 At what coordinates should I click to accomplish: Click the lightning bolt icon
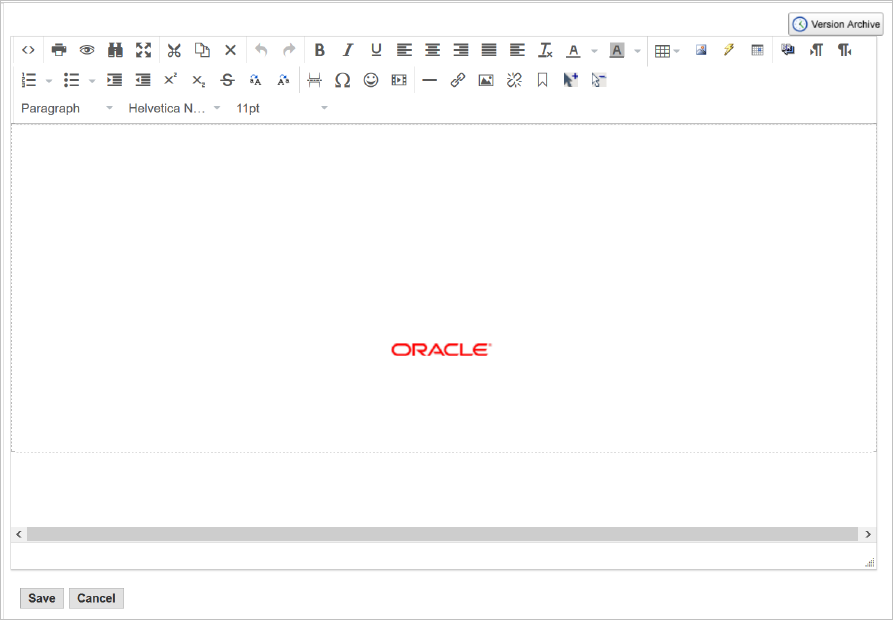pyautogui.click(x=729, y=50)
